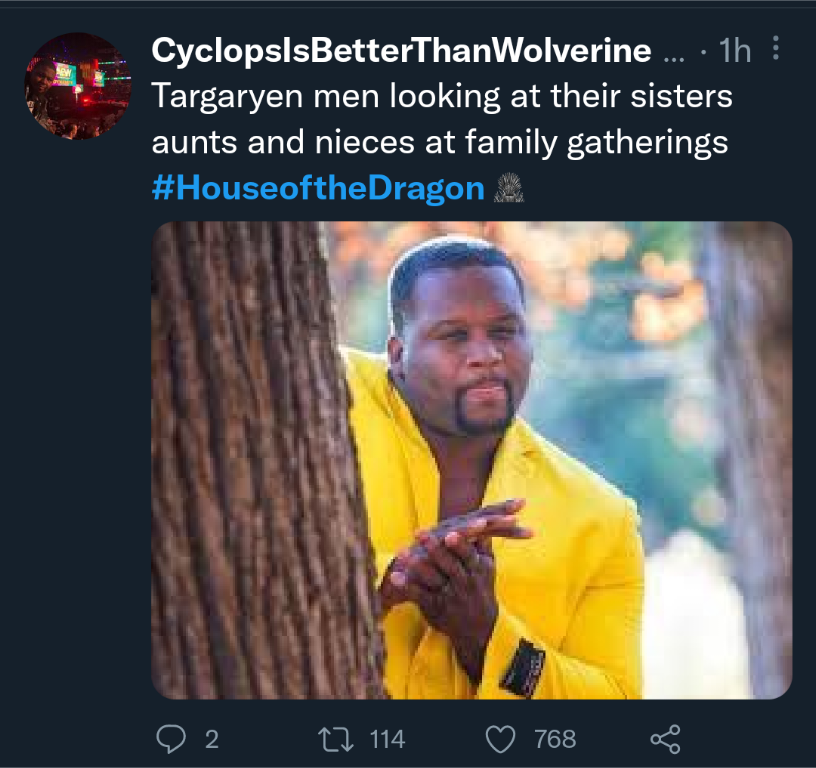Like the tweet with the heart icon

tap(499, 739)
